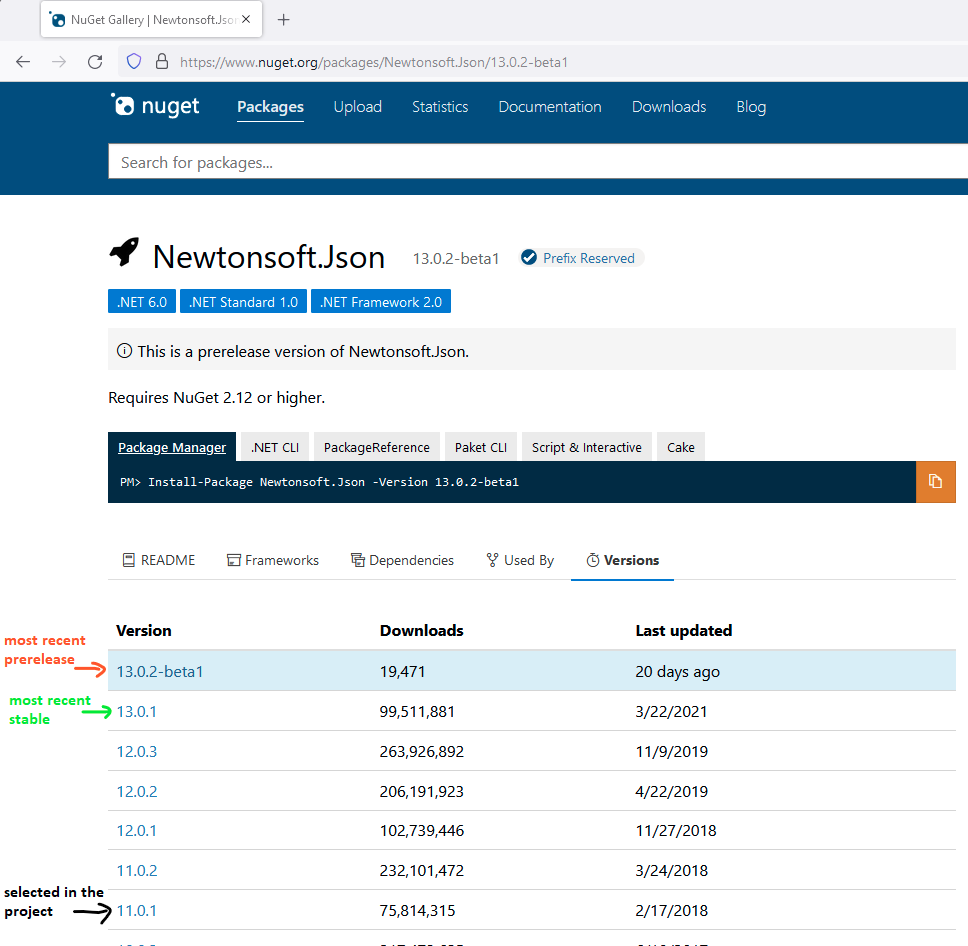The width and height of the screenshot is (968, 946).
Task: Open Upload in the nuget navigation
Action: 357,107
